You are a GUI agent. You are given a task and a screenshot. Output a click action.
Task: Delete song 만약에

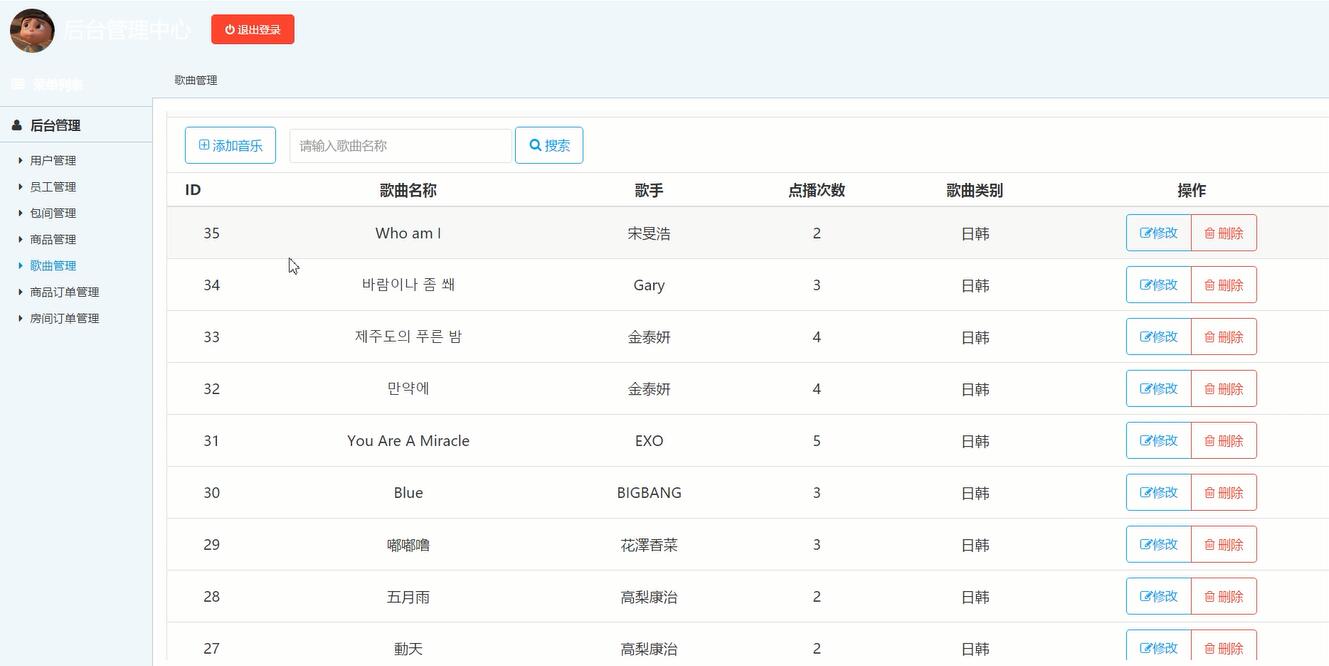pos(1224,389)
